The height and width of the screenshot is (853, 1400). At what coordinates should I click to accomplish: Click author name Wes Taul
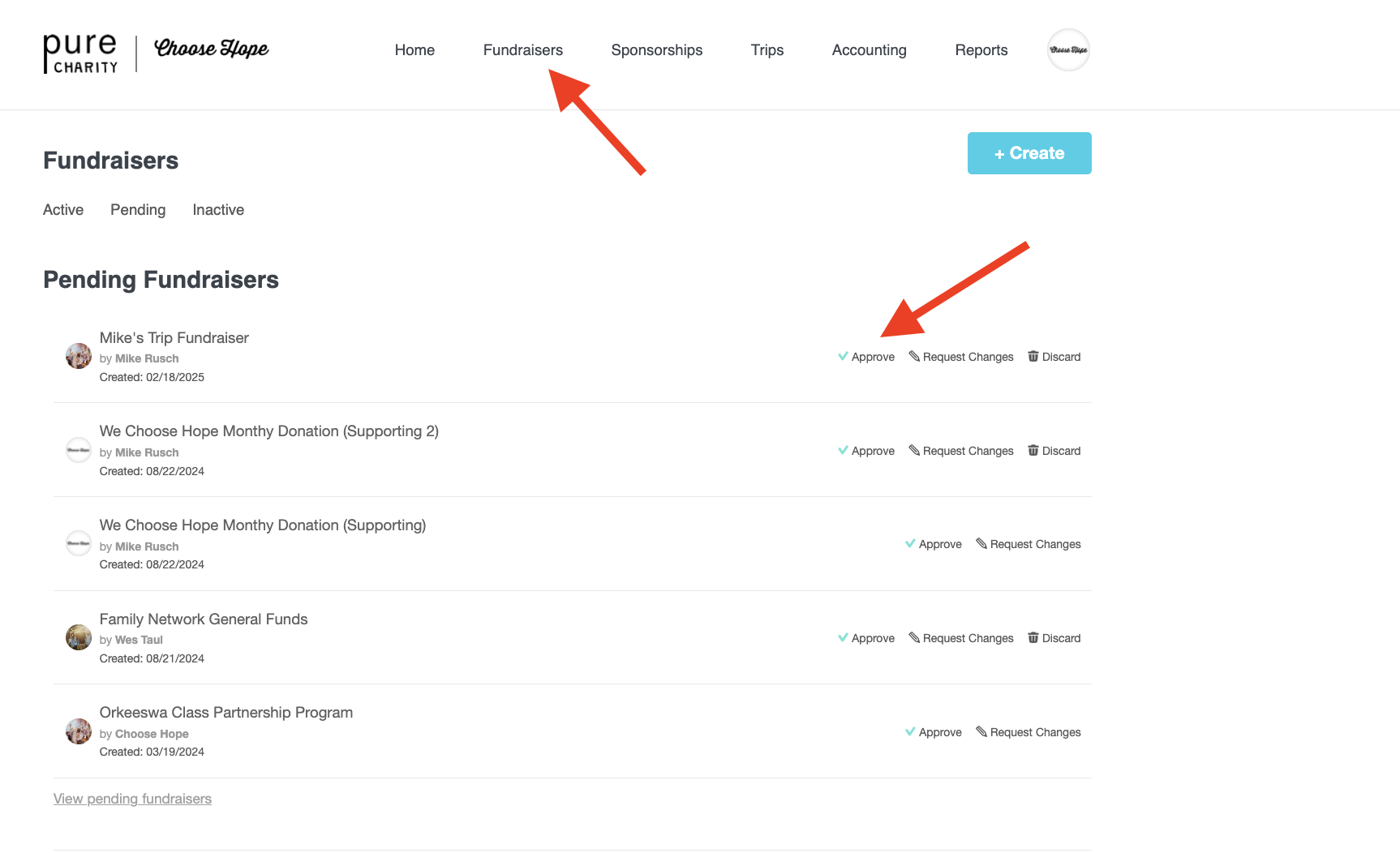click(139, 640)
